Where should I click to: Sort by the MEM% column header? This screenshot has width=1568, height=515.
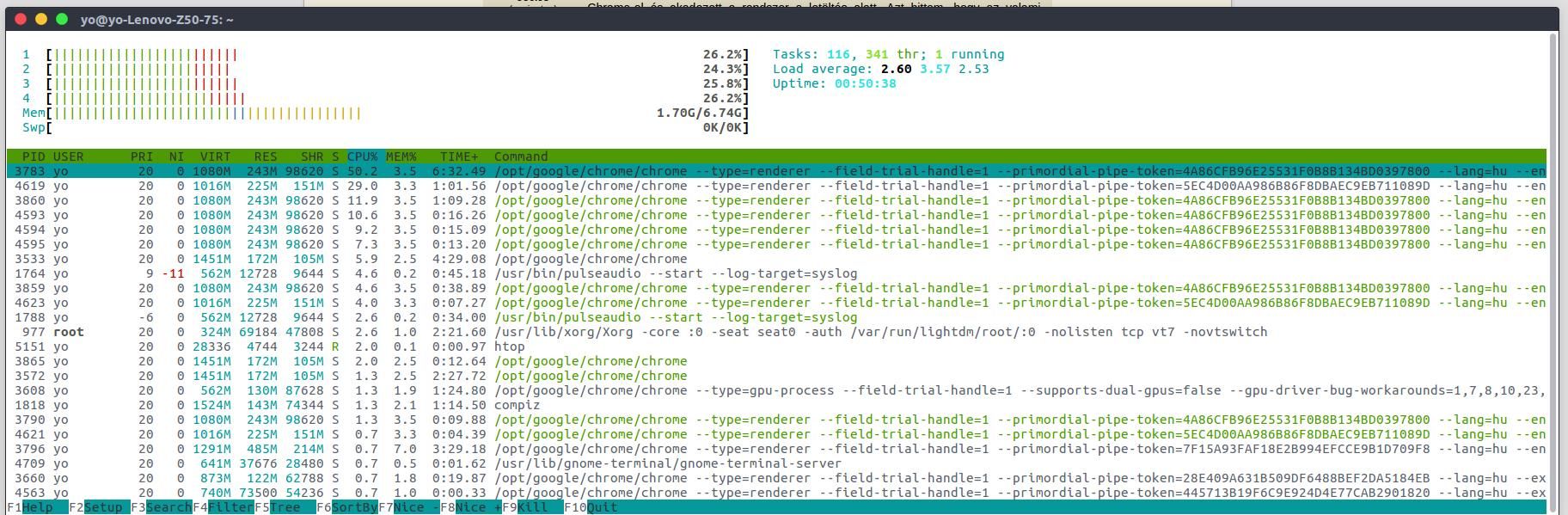click(401, 156)
